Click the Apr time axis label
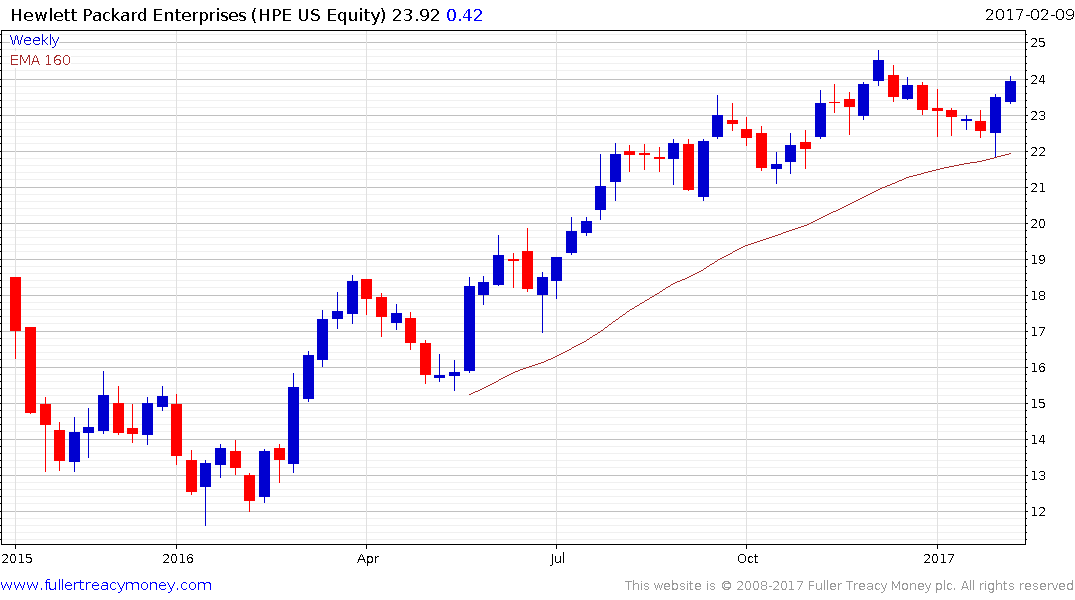Screen dimensions: 1075x600 pyautogui.click(x=367, y=558)
